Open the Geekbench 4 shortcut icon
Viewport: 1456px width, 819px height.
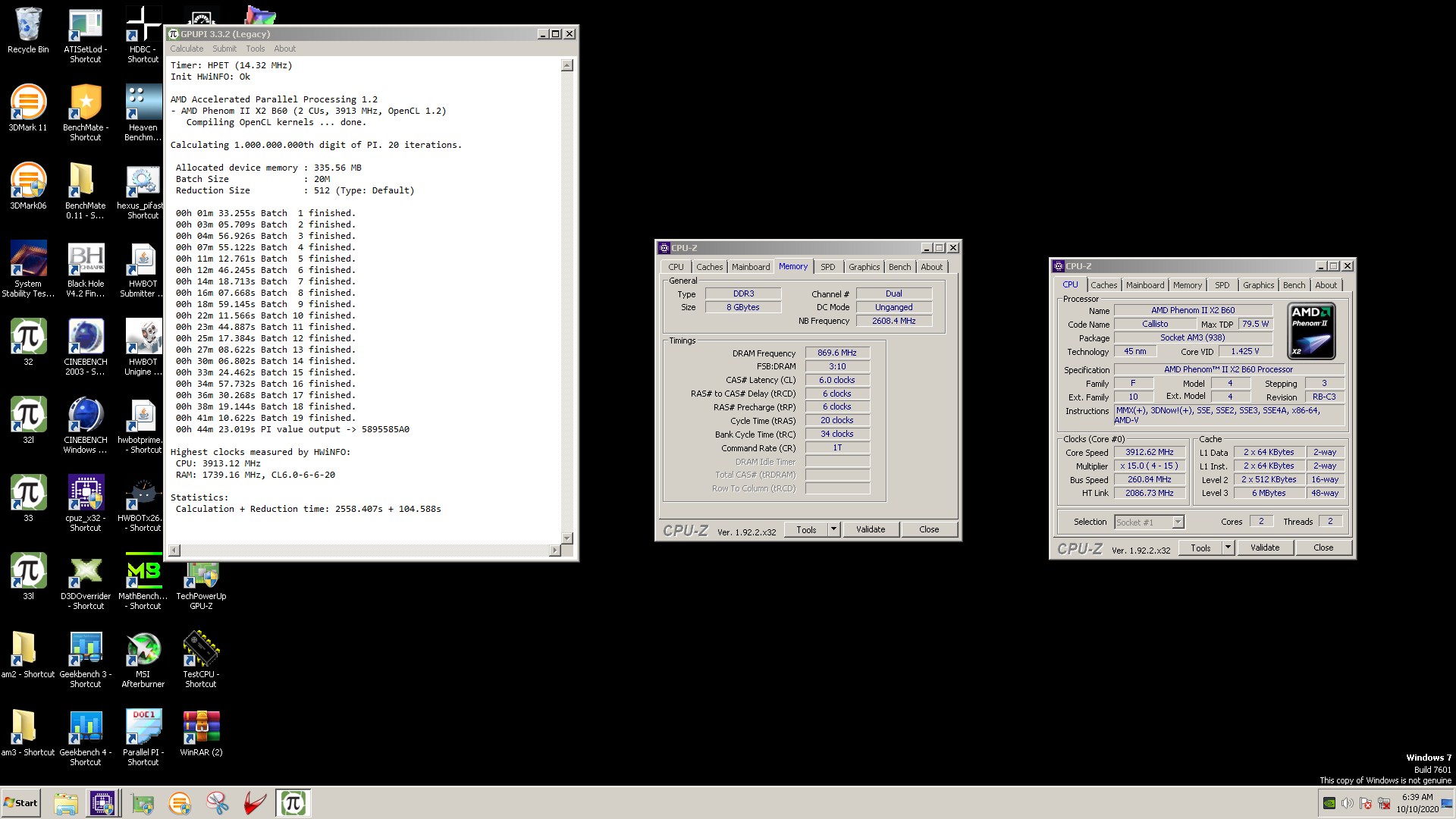pyautogui.click(x=85, y=738)
